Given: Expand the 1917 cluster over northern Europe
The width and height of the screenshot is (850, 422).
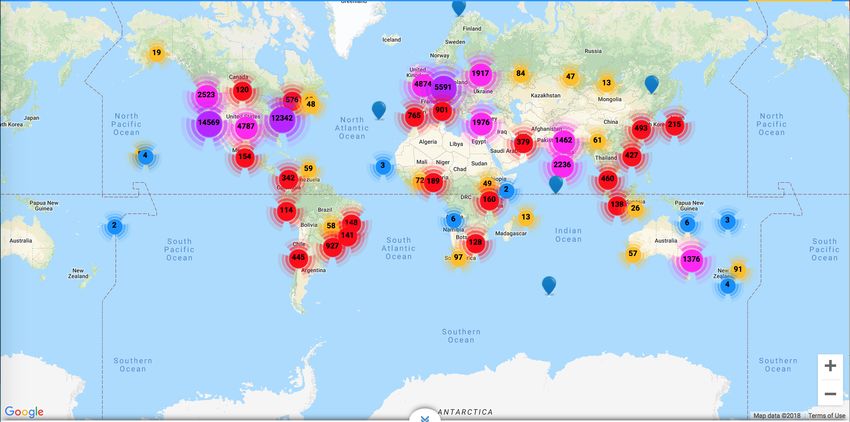Looking at the screenshot, I should [x=480, y=74].
